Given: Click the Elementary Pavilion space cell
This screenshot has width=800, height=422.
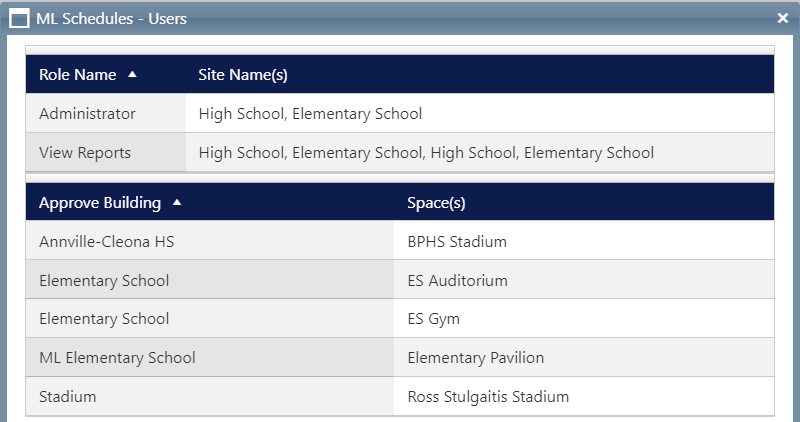Looking at the screenshot, I should (x=584, y=357).
